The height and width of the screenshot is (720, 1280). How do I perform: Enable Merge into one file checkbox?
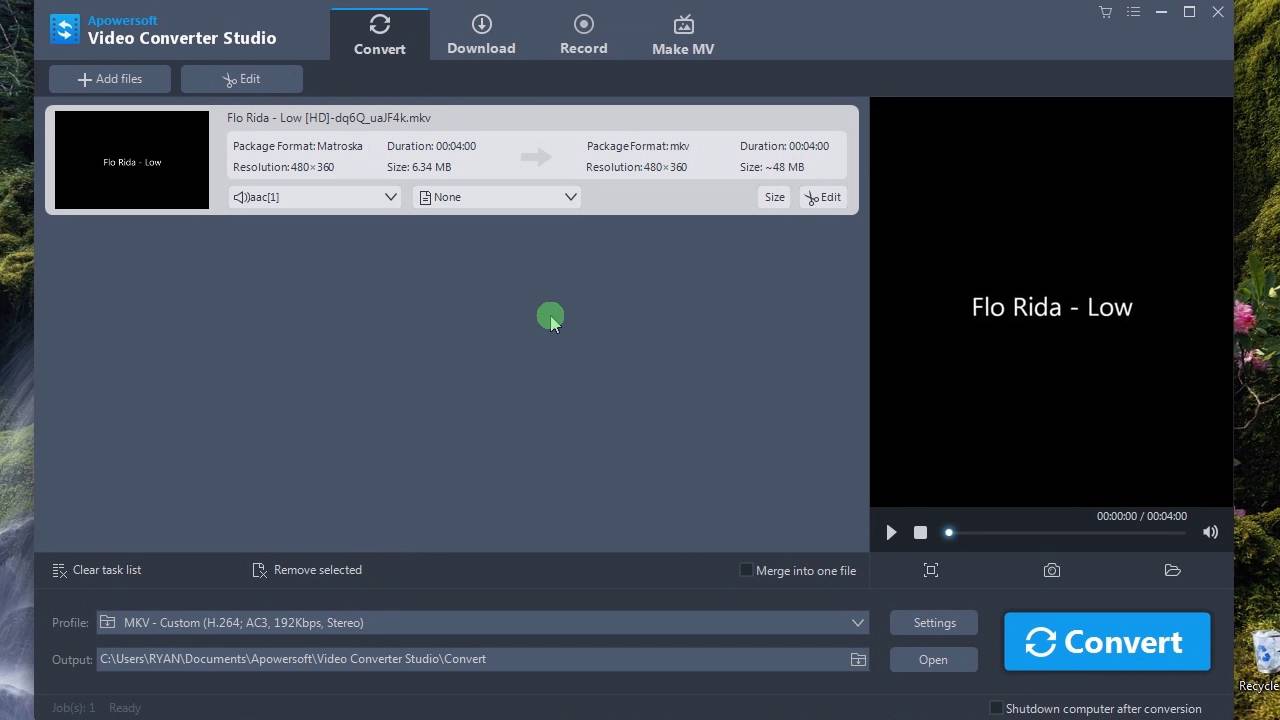[x=746, y=570]
